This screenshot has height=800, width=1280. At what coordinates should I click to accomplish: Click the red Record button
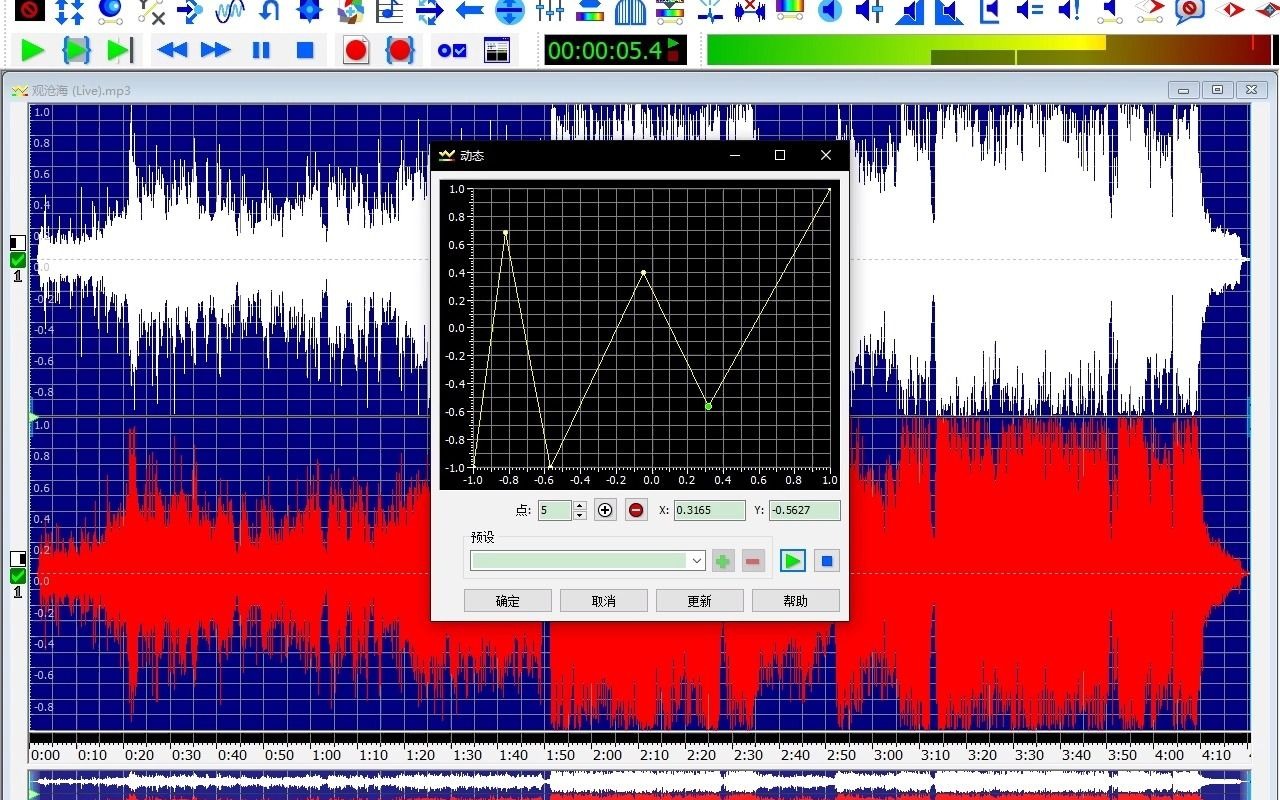(355, 50)
